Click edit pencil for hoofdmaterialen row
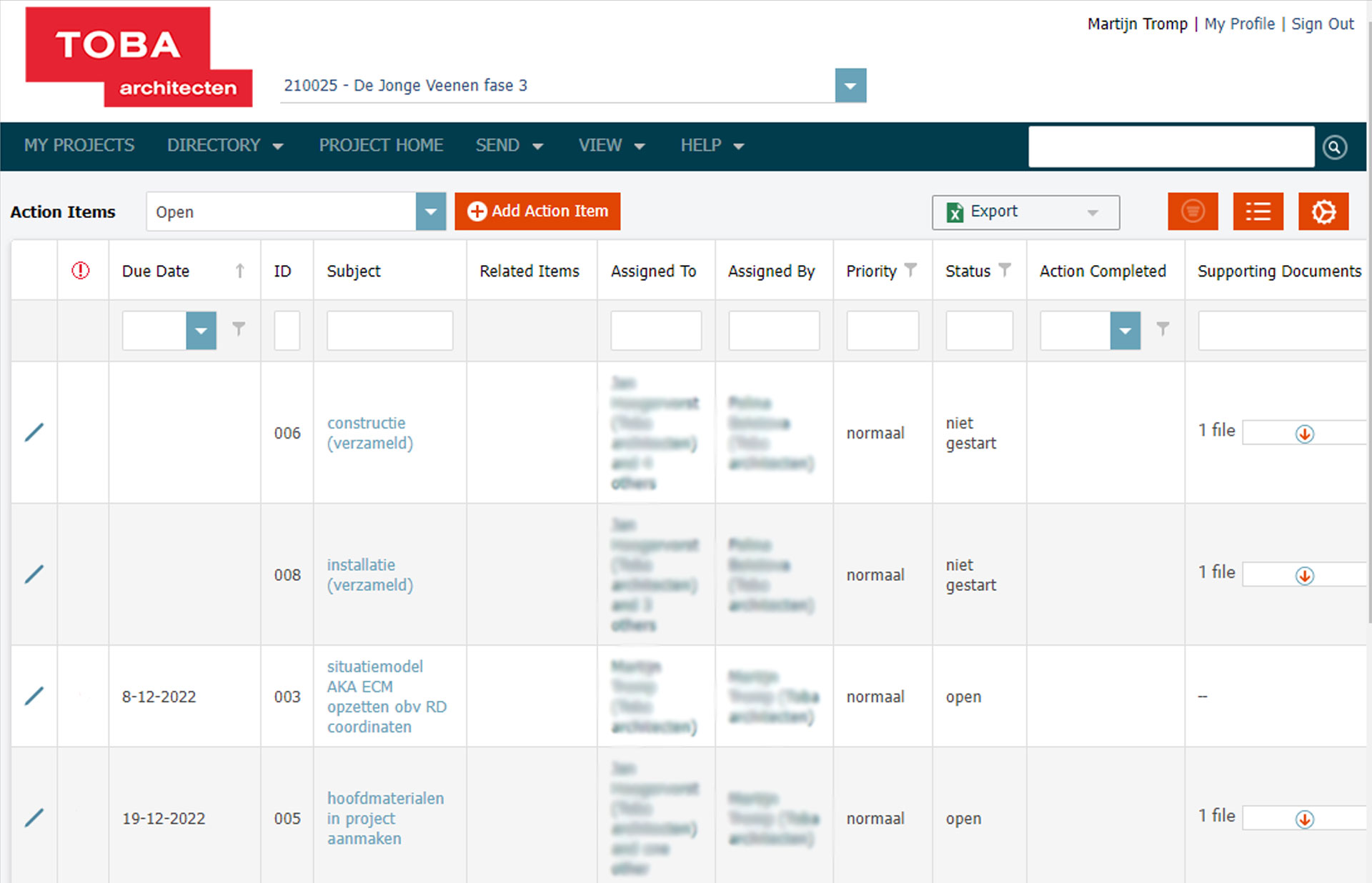Screen dimensions: 1372x883 click(34, 818)
